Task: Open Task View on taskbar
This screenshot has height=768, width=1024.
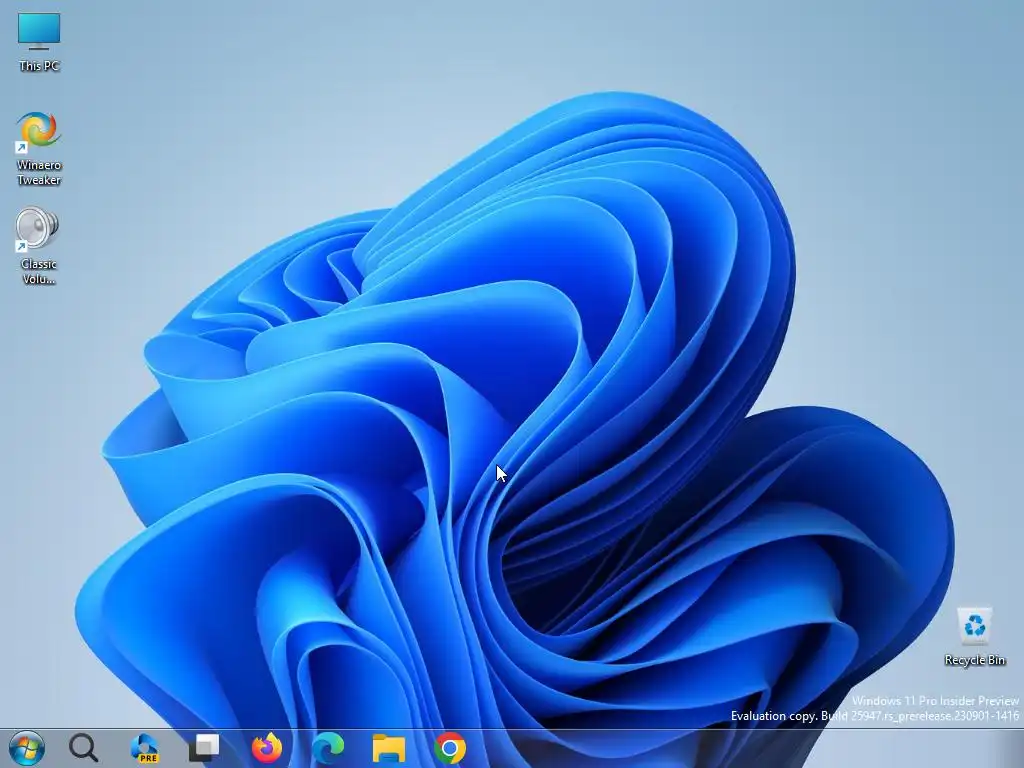Action: 205,748
